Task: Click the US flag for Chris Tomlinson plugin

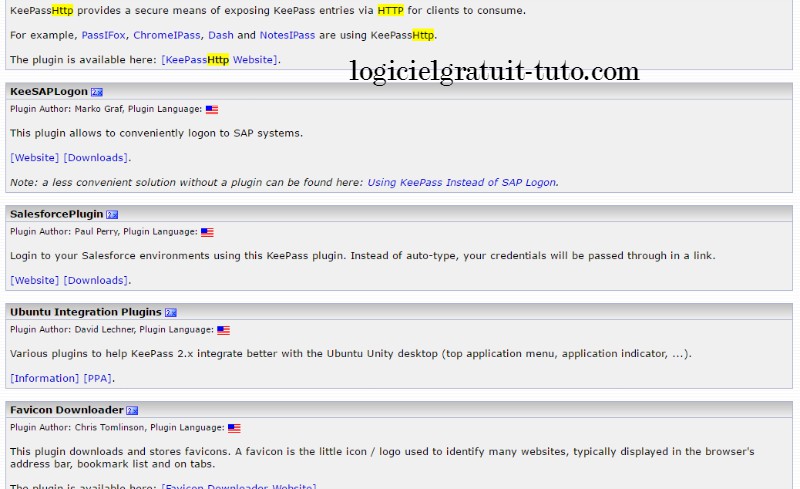Action: 234,428
